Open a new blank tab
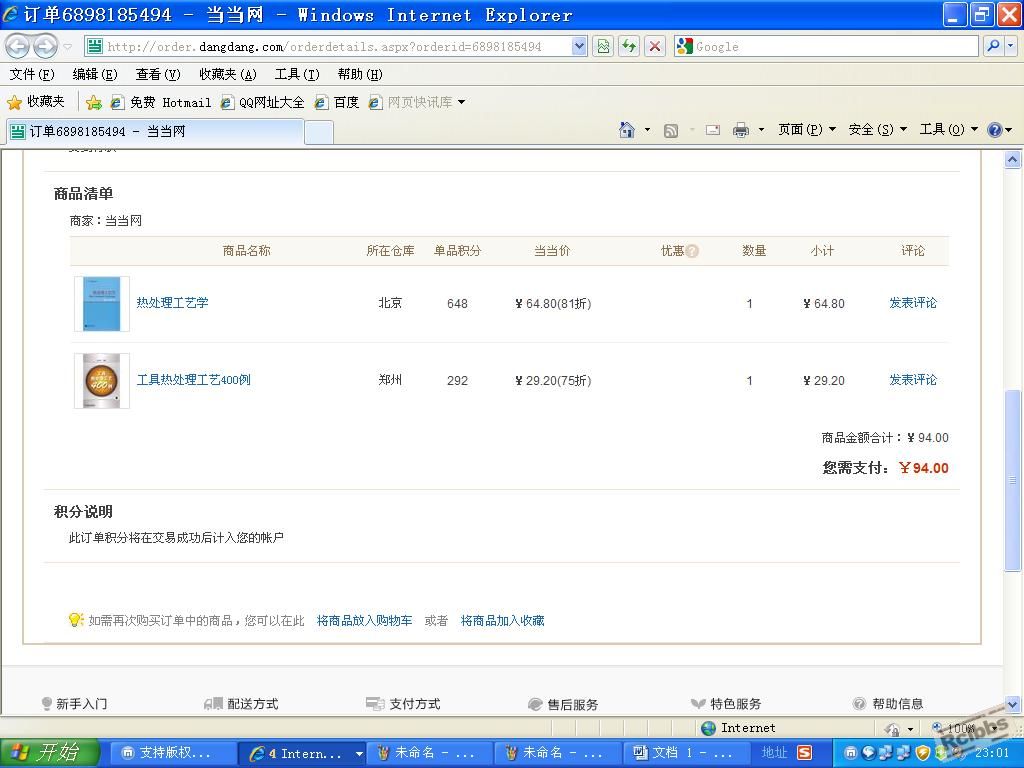 tap(319, 133)
